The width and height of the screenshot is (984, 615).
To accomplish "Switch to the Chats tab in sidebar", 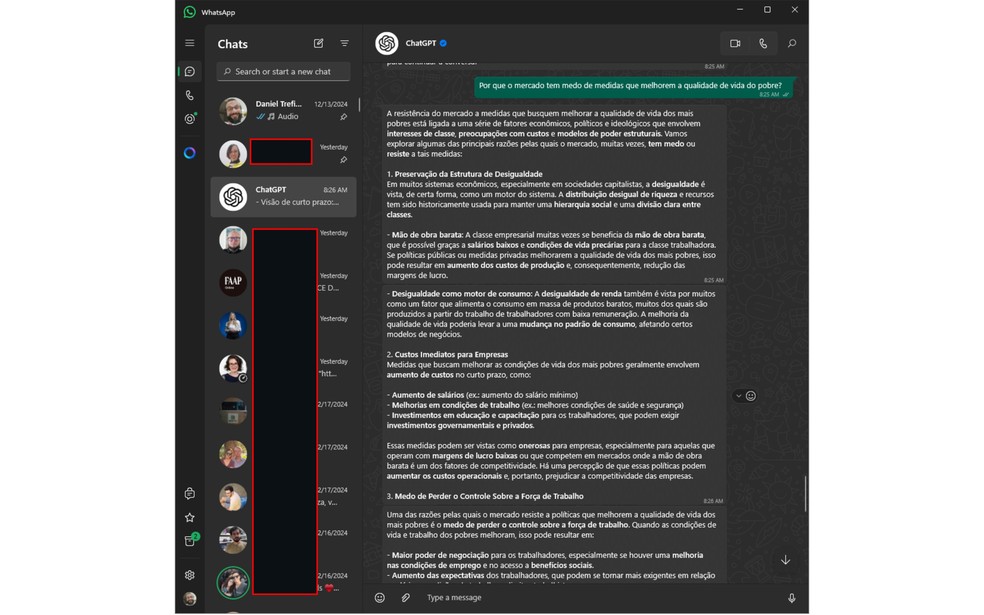I will pos(189,71).
